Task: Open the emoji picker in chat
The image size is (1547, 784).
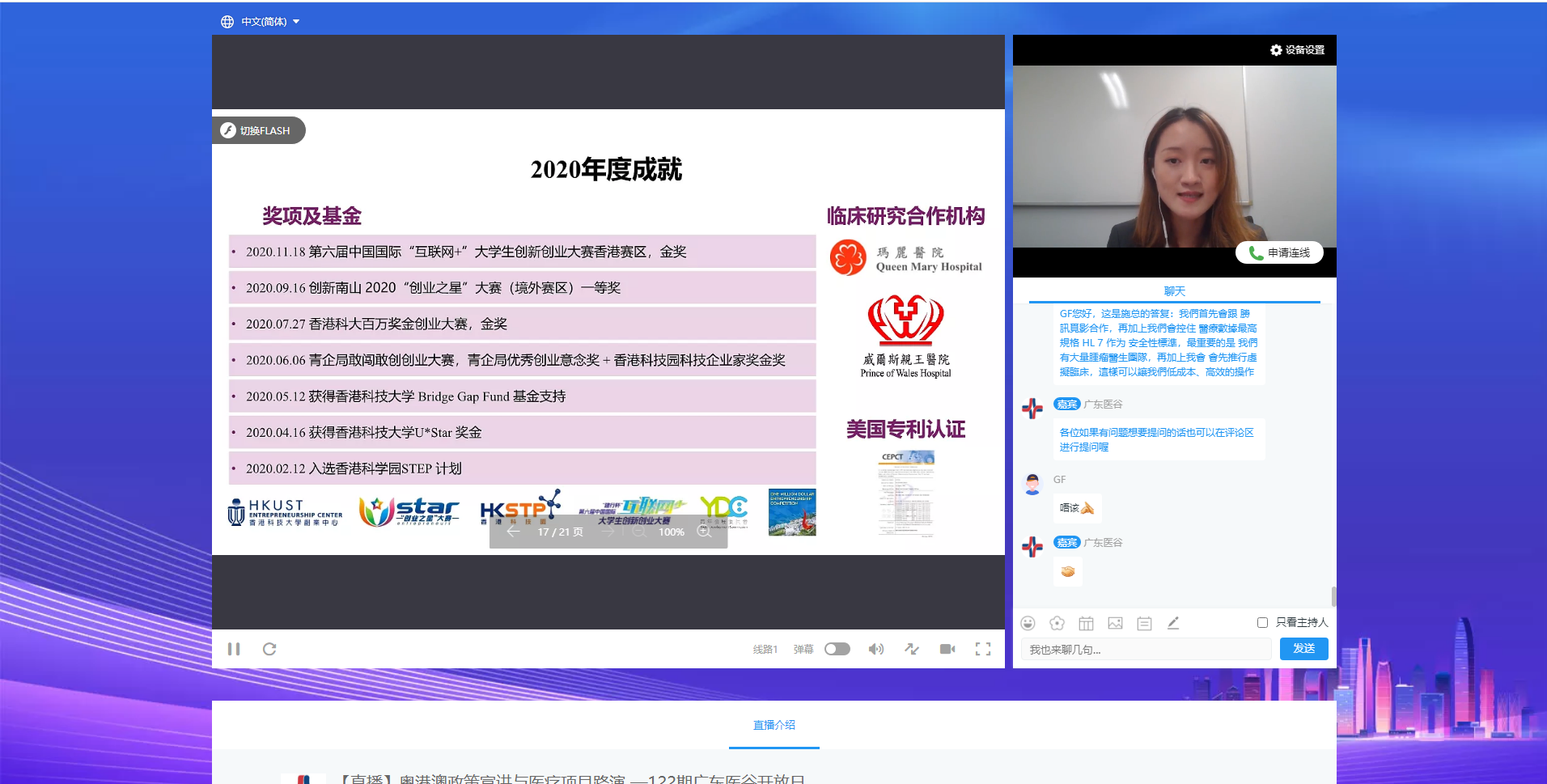Action: (x=1028, y=623)
